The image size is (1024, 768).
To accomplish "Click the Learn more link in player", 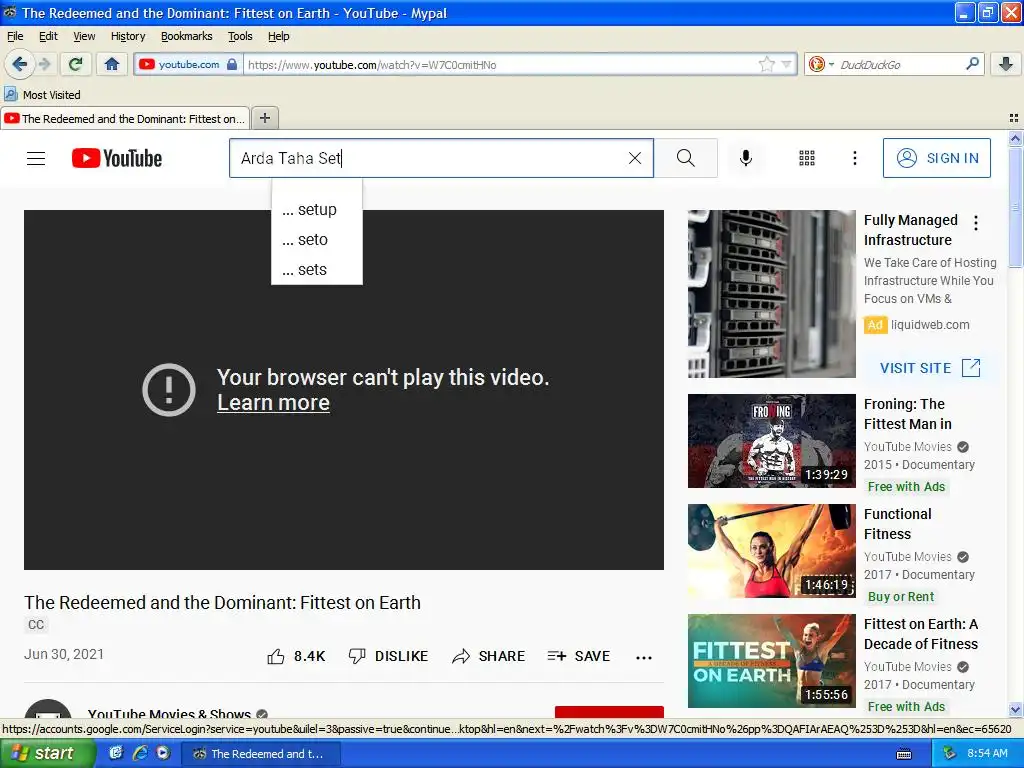I will point(273,403).
